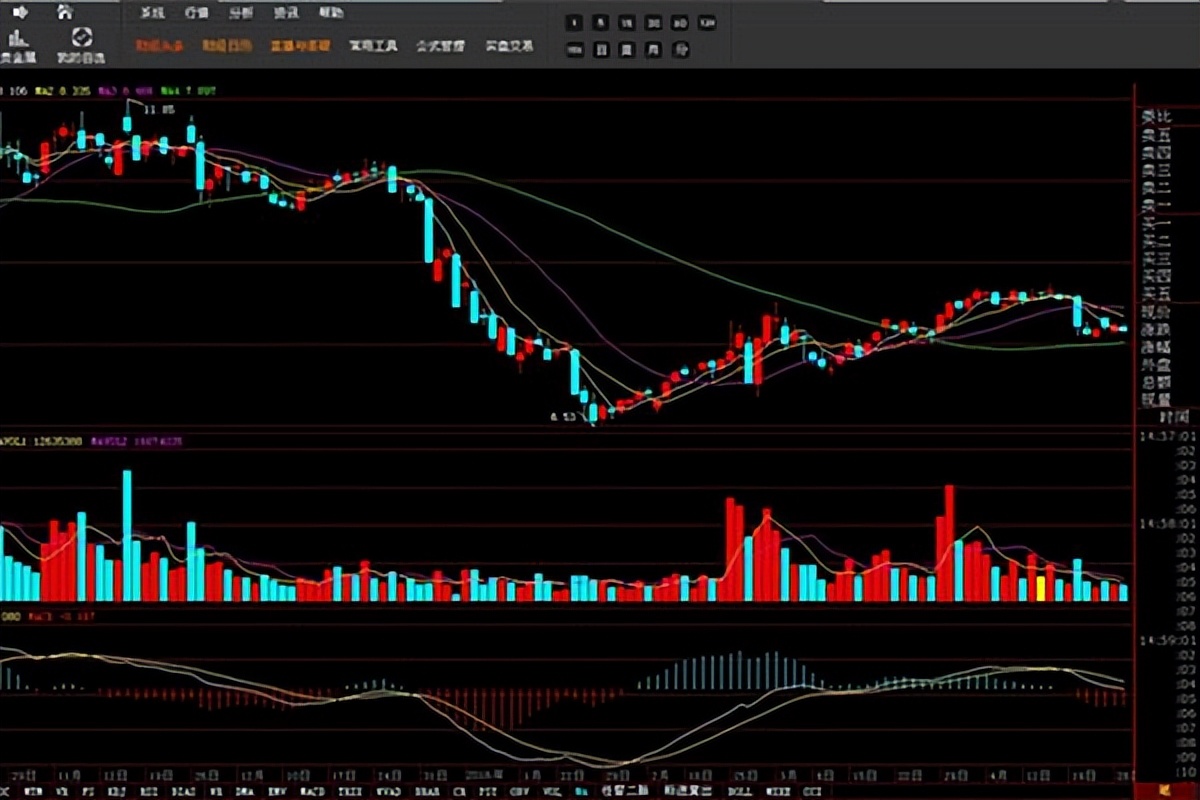Switch to the daily (日) K-line button
Screen dimensions: 1200x800
click(x=601, y=48)
